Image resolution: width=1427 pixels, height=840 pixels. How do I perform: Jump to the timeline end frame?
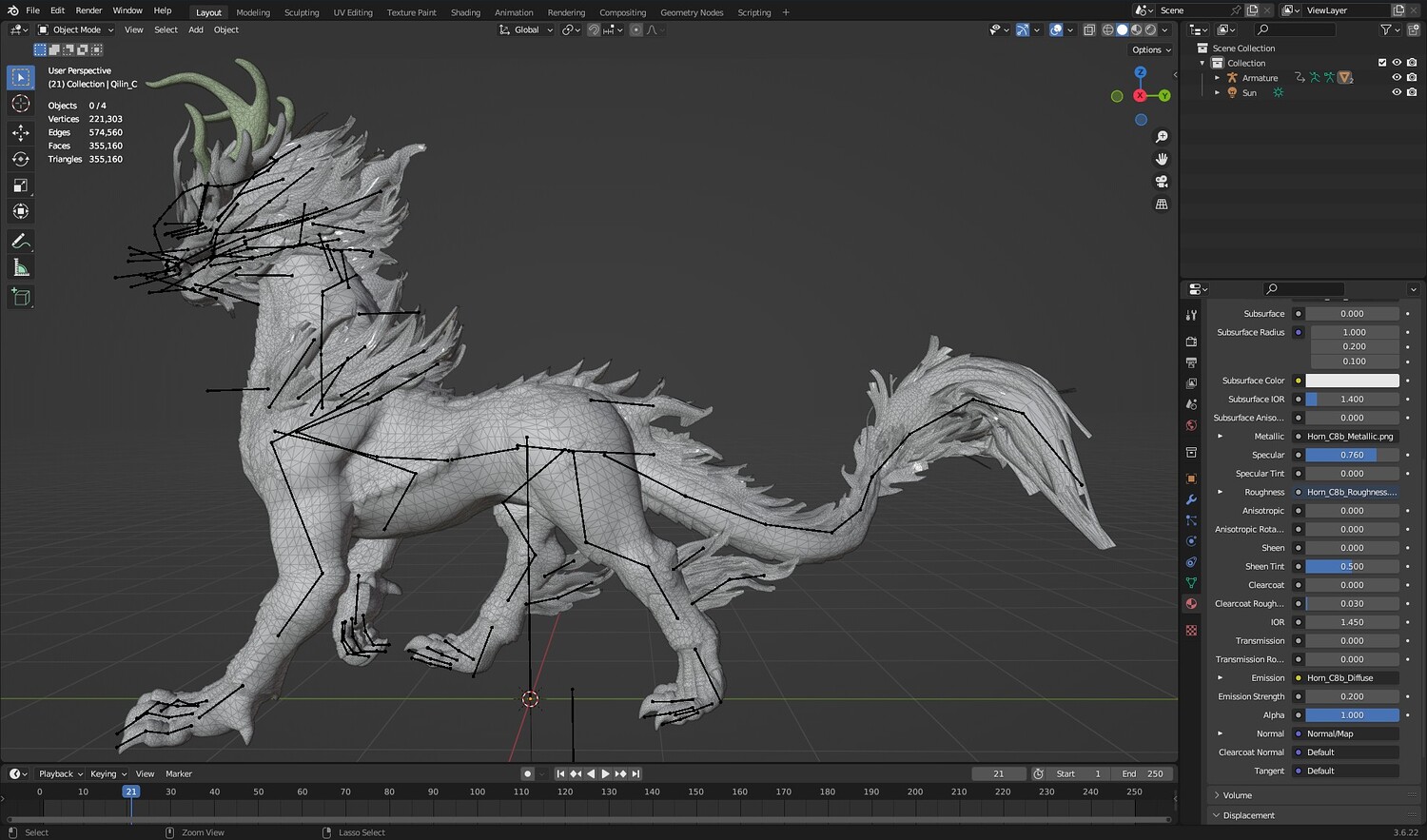(x=635, y=773)
